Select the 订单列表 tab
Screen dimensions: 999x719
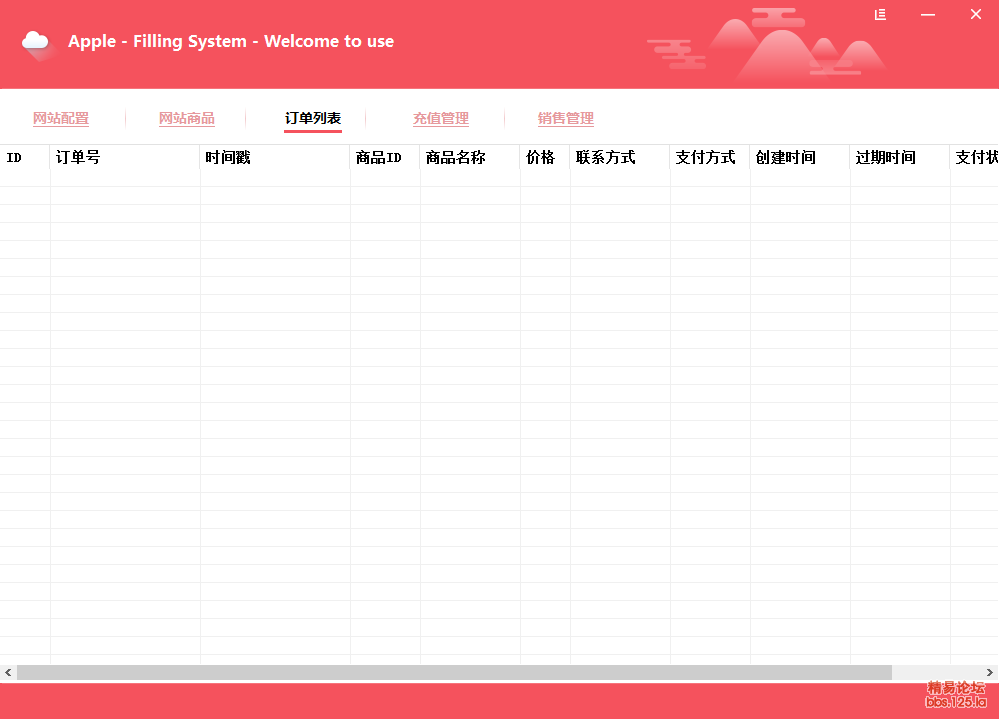point(313,118)
